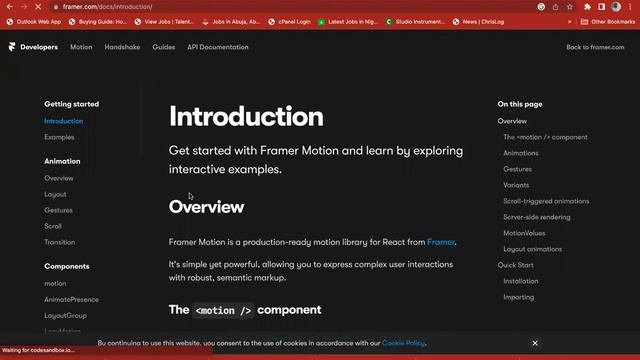Screen dimensions: 640x360
Task: Open Studio Instrument bookmark
Action: click(415, 22)
